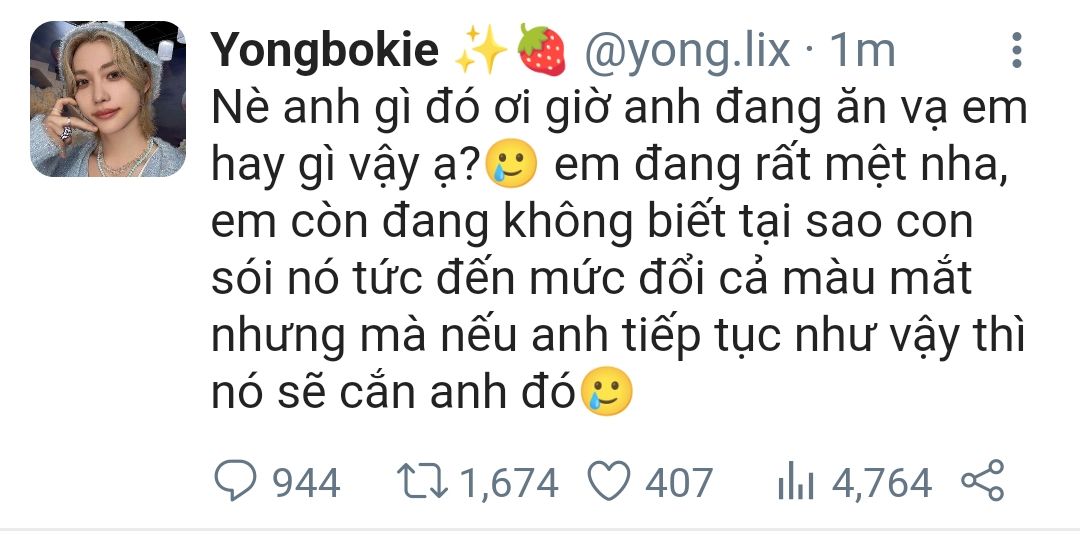This screenshot has height=535, width=1080.
Task: Click the strawberry emoji in the name
Action: point(541,50)
